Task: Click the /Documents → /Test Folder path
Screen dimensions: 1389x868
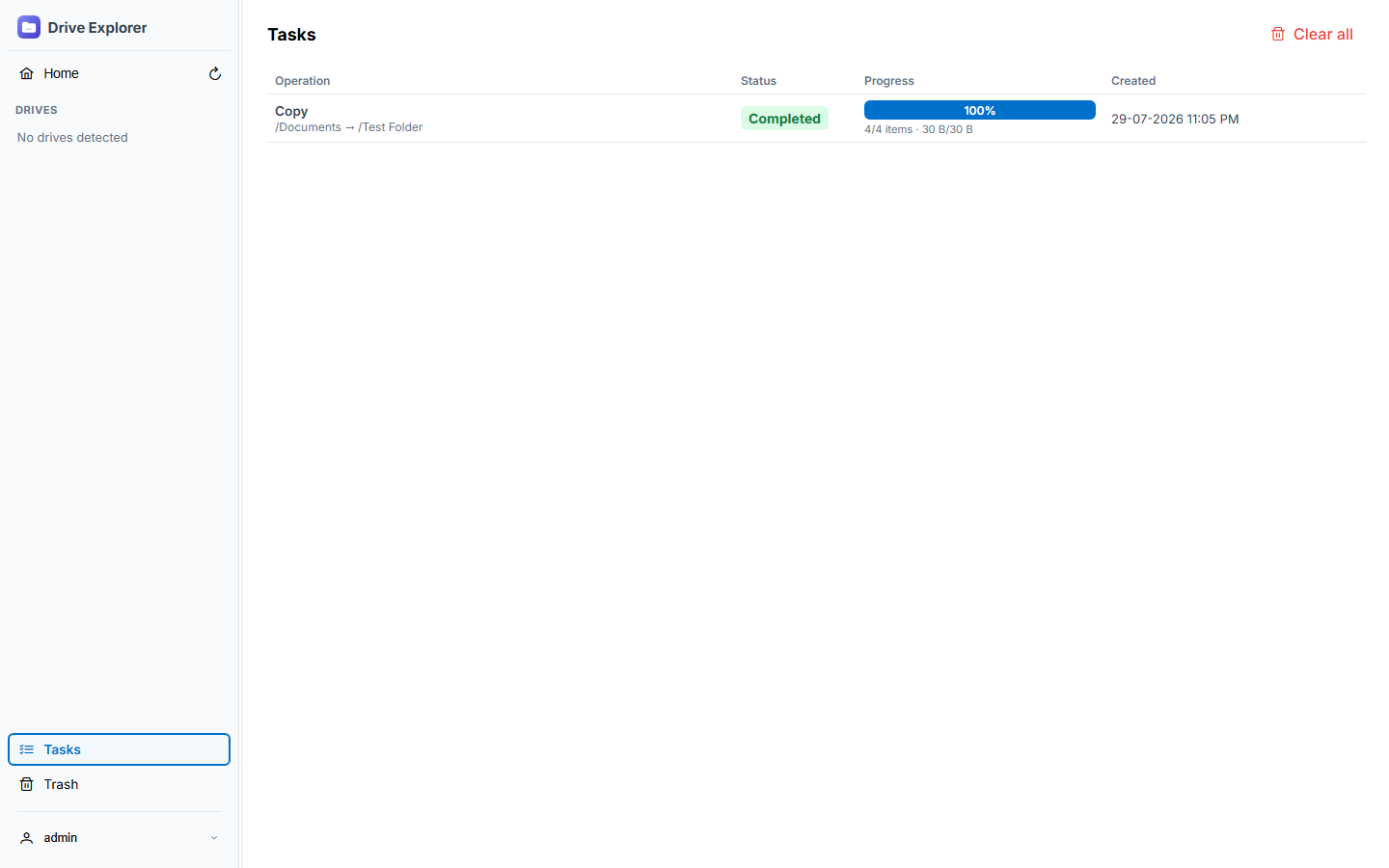Action: coord(348,127)
